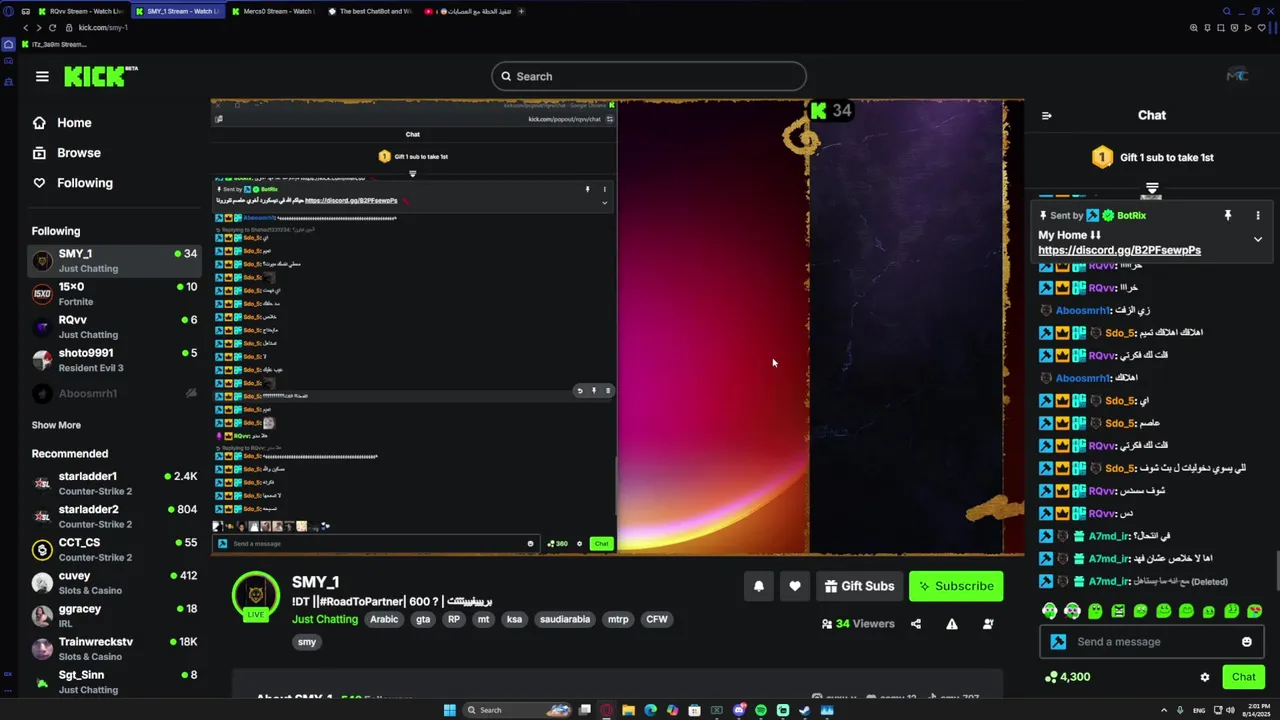Screen dimensions: 1280x720
Task: Open the CCT_CS recommended channel
Action: click(114, 550)
